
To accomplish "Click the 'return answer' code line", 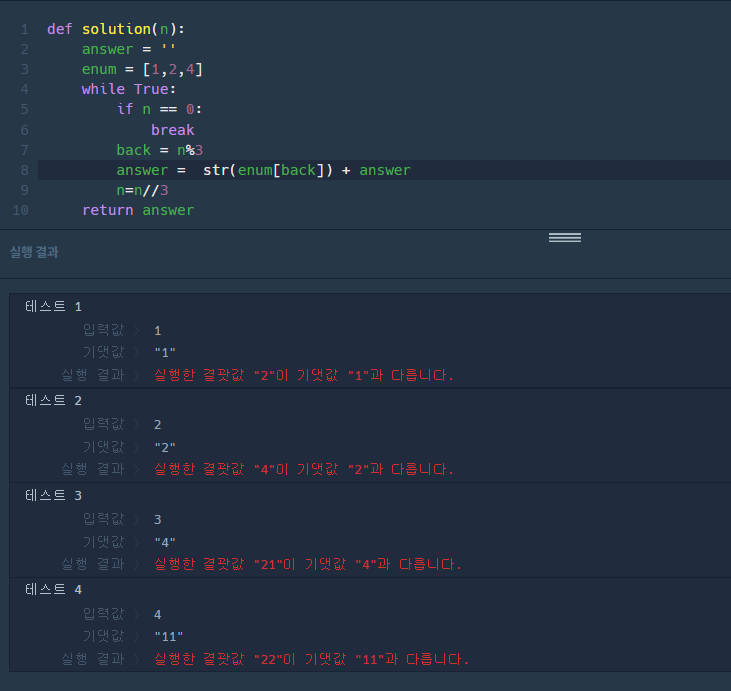I will tap(138, 210).
